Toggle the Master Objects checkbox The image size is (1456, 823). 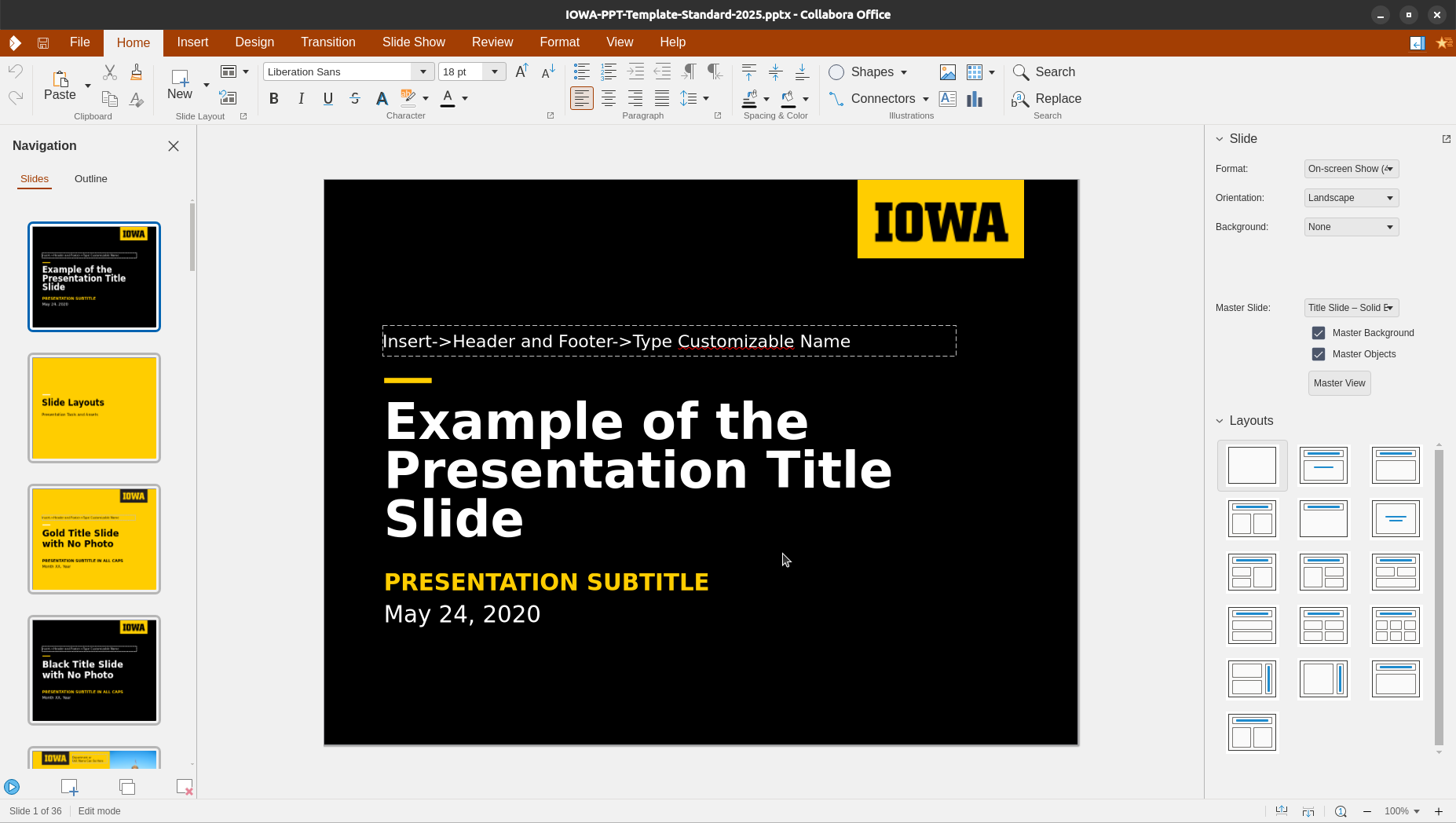(1319, 354)
